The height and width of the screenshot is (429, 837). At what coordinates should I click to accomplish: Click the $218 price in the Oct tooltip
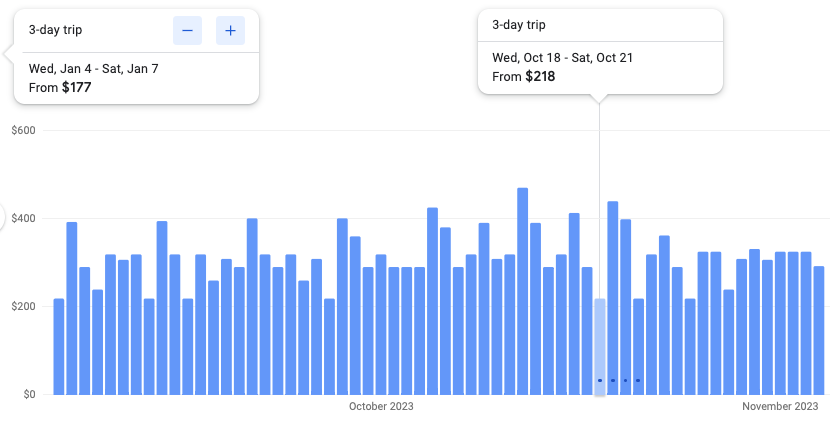[540, 76]
